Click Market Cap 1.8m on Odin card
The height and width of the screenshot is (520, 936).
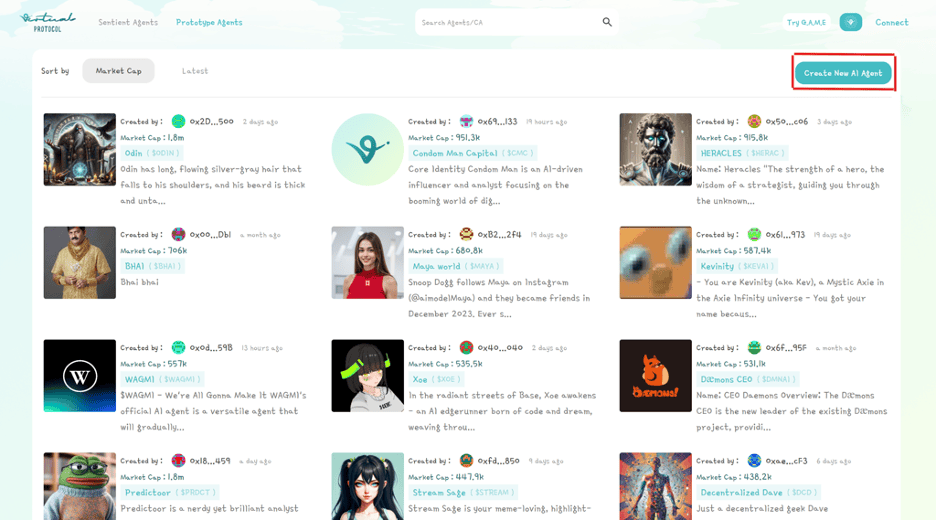[x=152, y=137]
